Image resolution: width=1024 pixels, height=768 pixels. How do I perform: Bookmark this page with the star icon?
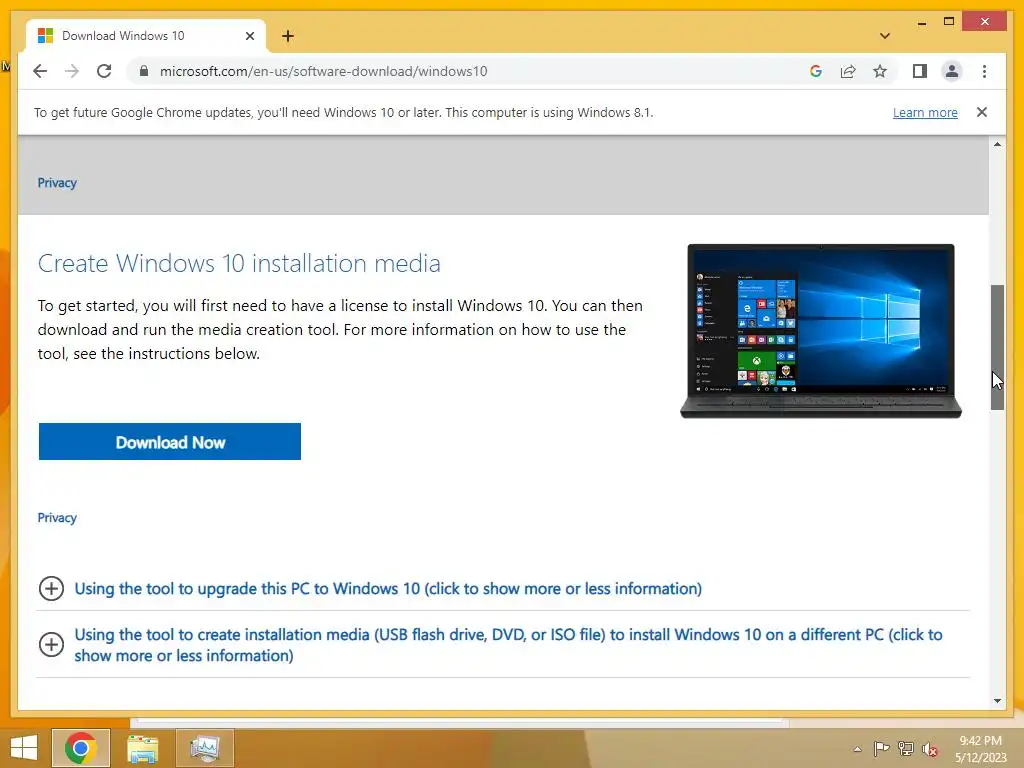coord(880,71)
